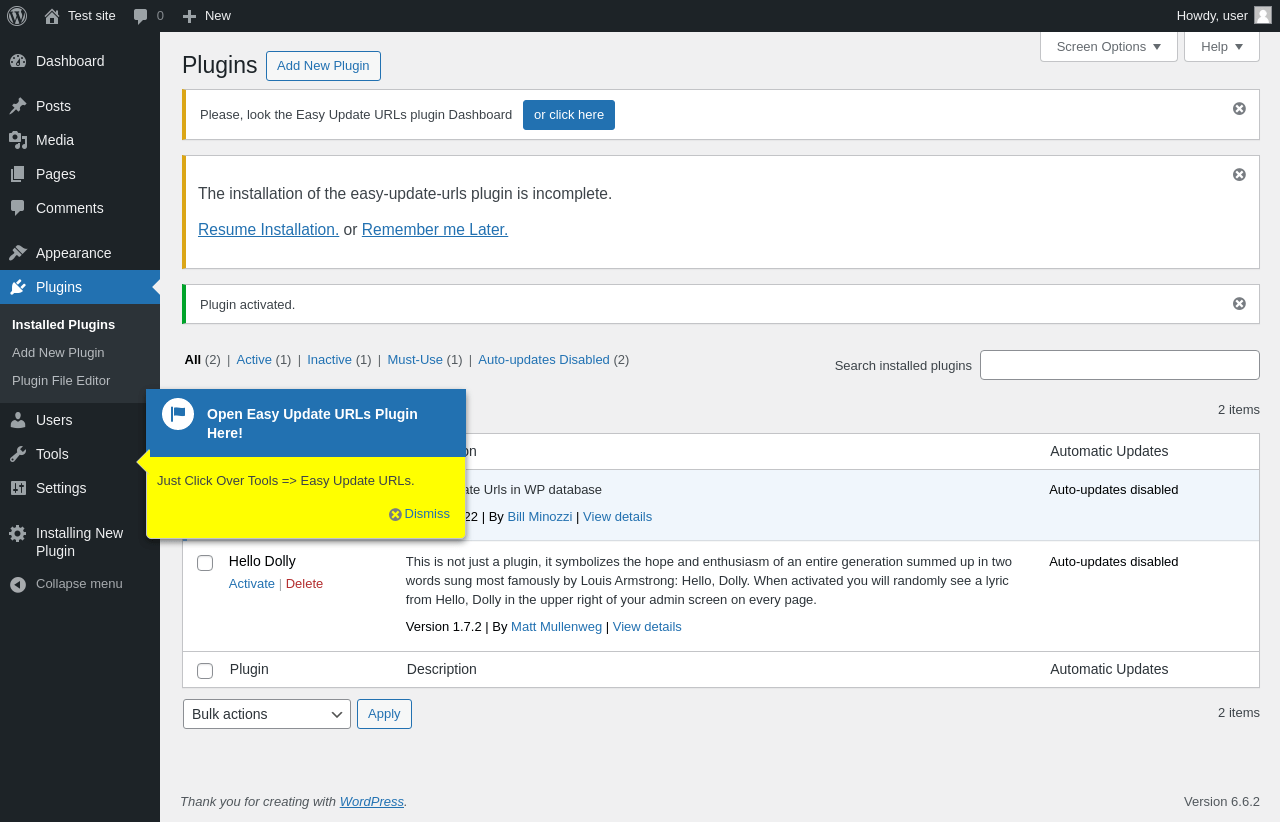Open the Posts menu item
This screenshot has width=1280, height=822.
tap(80, 106)
